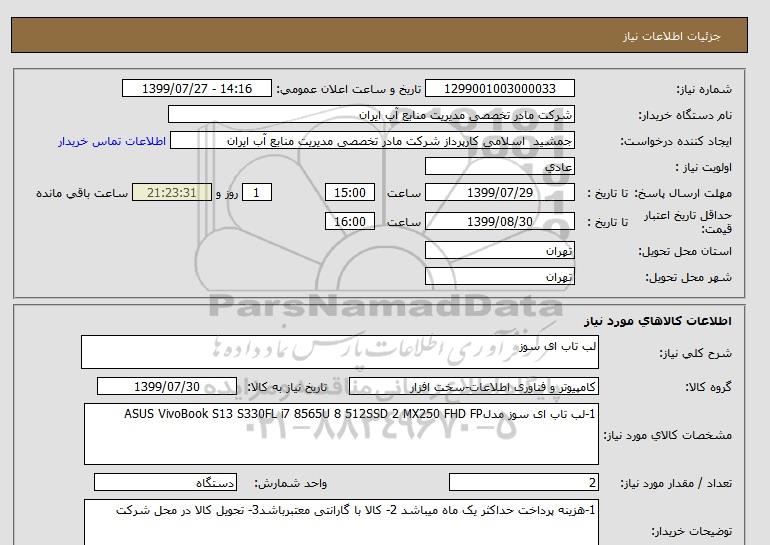Click the unit of measure field دستگاه
The image size is (770, 545).
tap(165, 483)
